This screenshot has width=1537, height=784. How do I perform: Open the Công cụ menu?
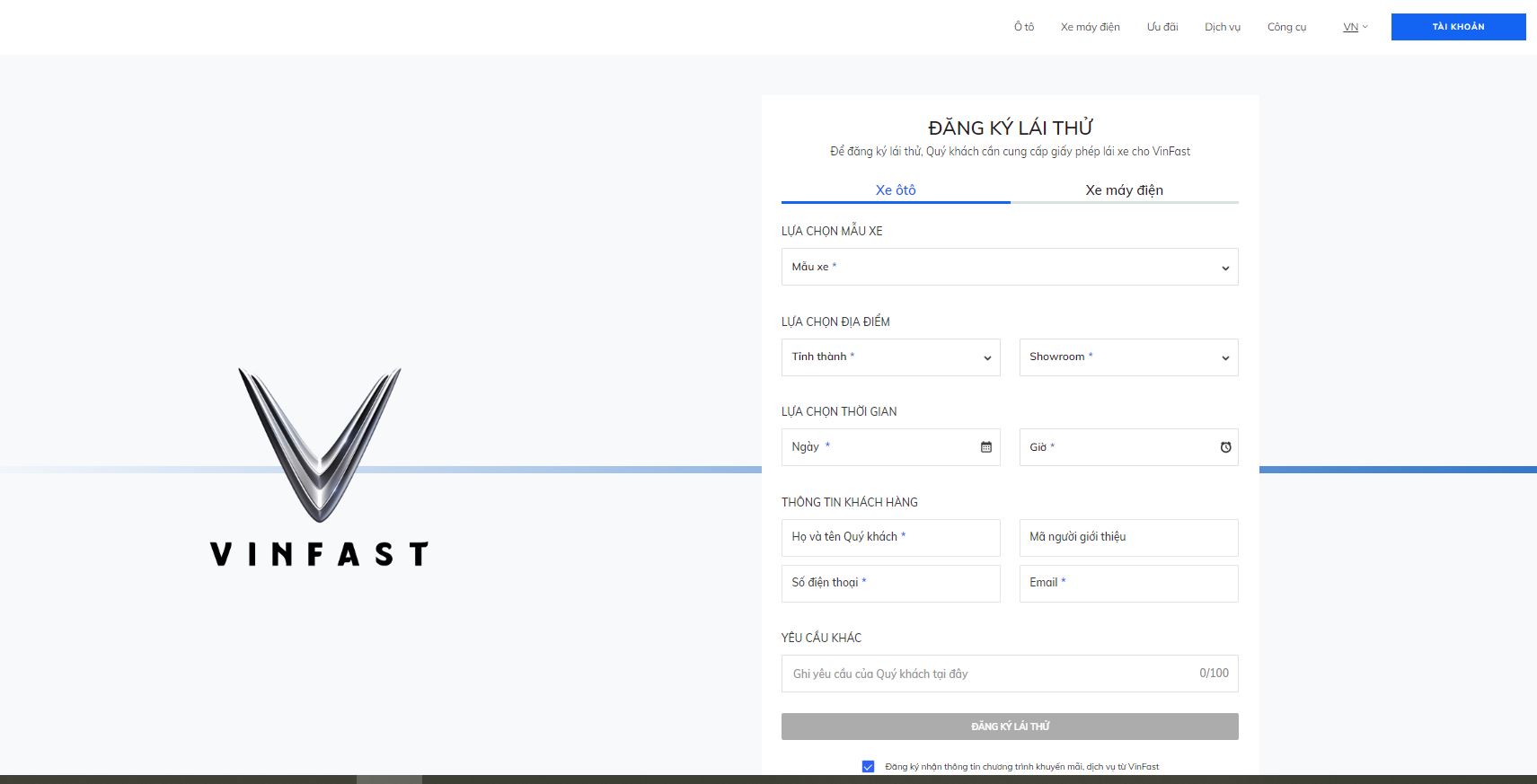click(1286, 27)
